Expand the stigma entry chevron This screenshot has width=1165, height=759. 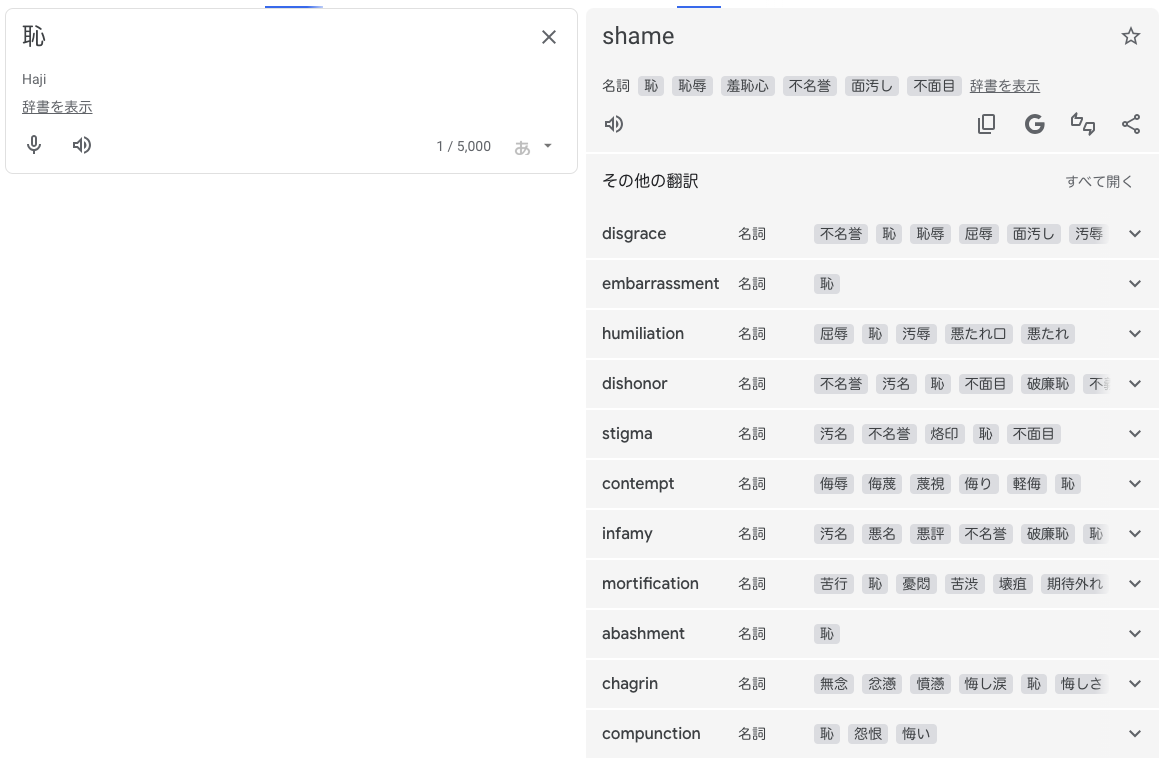click(x=1134, y=434)
